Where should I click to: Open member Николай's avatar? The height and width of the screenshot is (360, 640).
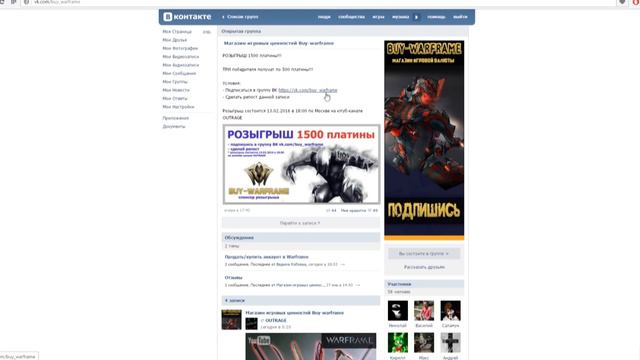click(x=398, y=311)
